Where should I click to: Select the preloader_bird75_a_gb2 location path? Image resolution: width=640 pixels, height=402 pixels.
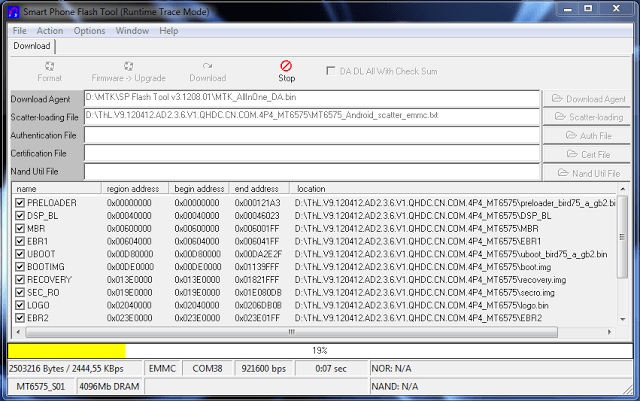[455, 203]
